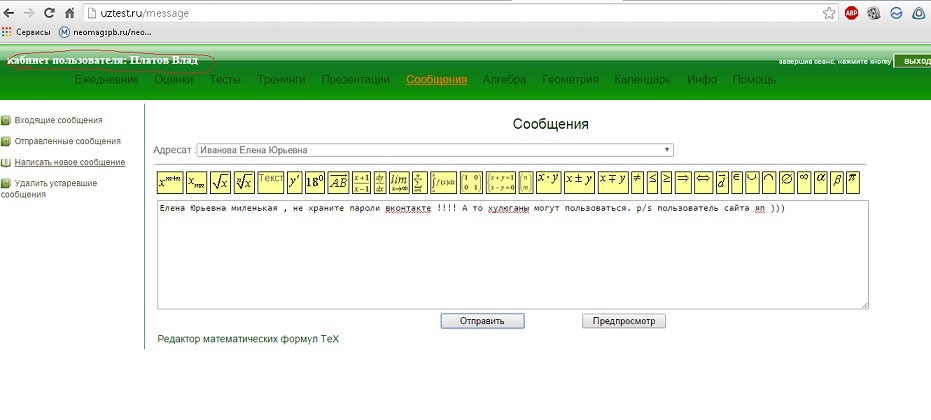Viewport: 931px width, 420px height.
Task: Insert the alpha α symbol
Action: pyautogui.click(x=821, y=182)
